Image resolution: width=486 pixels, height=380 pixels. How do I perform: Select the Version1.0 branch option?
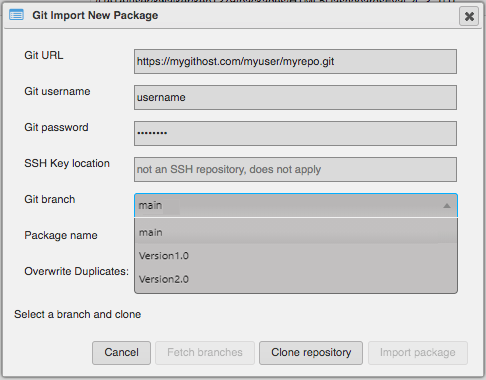[296, 256]
